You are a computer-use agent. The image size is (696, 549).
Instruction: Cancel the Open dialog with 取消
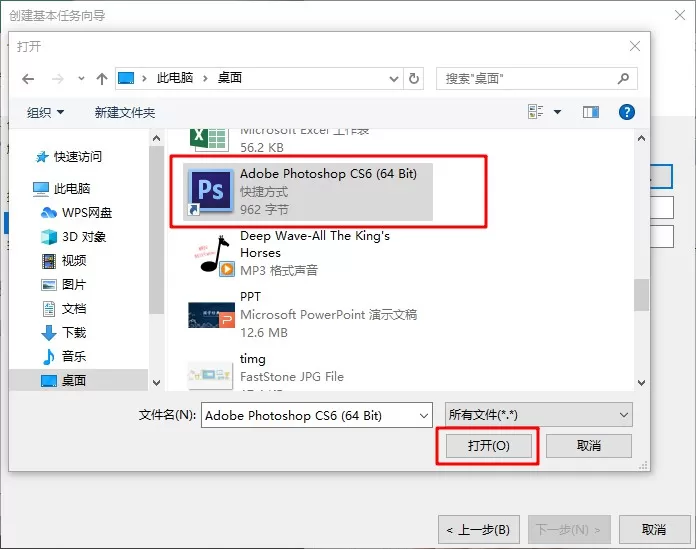[x=589, y=446]
